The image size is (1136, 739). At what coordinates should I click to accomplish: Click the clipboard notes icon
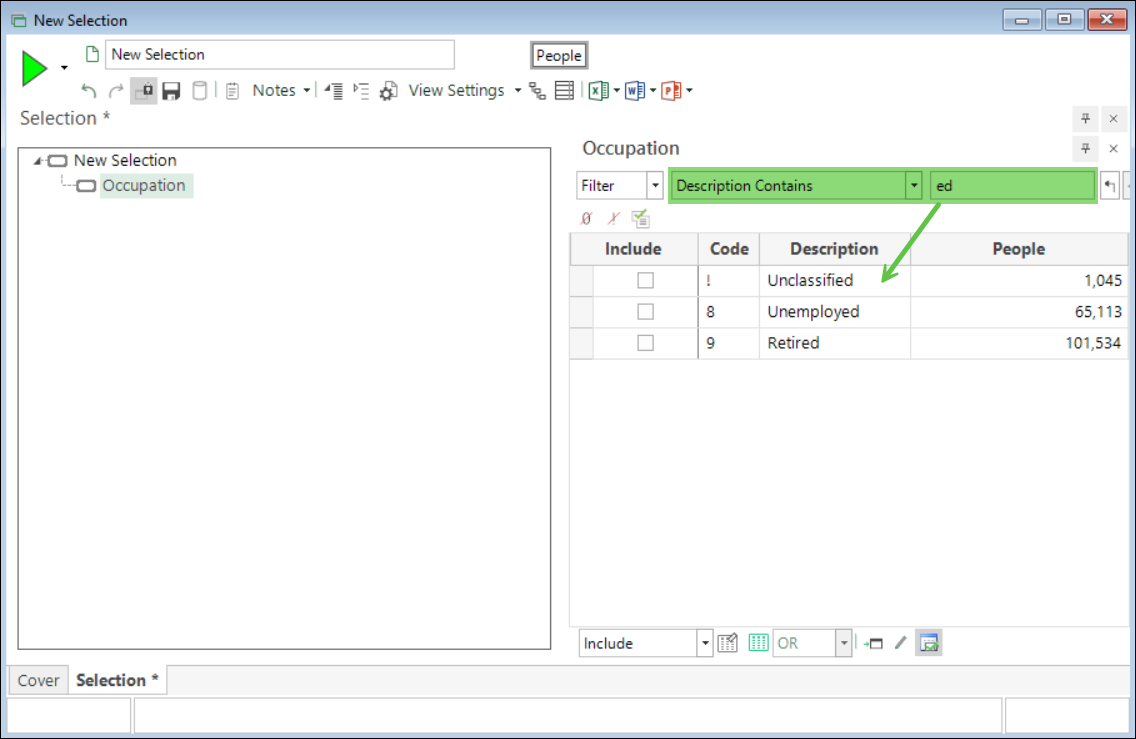[233, 91]
